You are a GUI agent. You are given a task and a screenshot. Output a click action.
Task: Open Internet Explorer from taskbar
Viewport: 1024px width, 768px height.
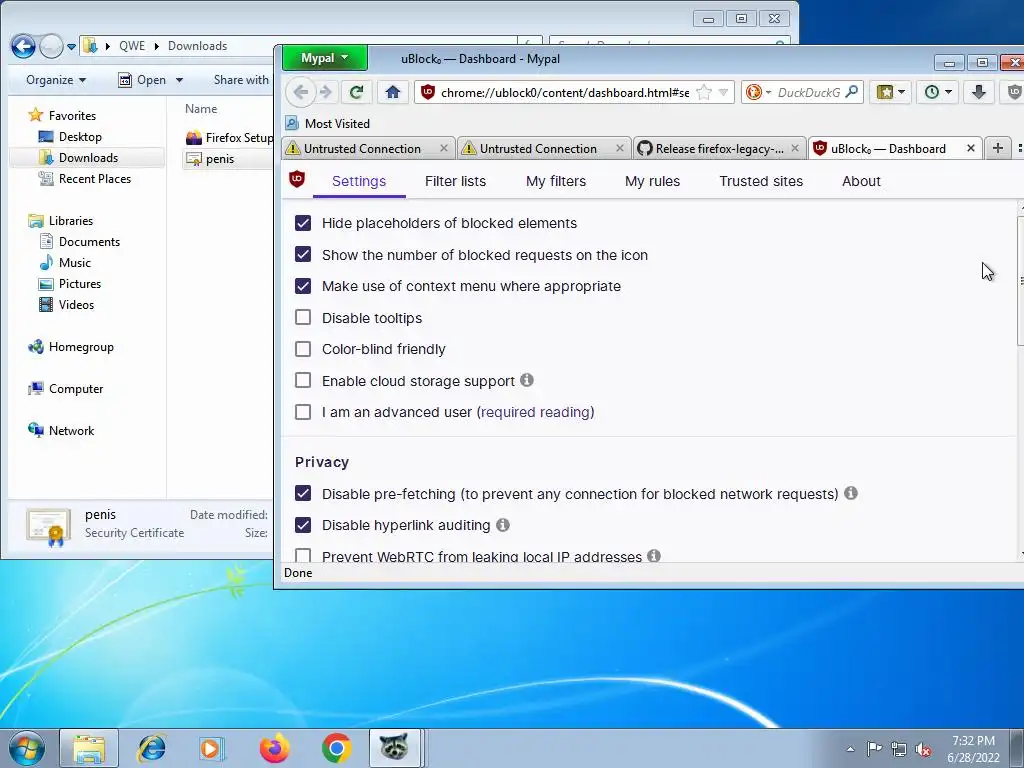(151, 748)
